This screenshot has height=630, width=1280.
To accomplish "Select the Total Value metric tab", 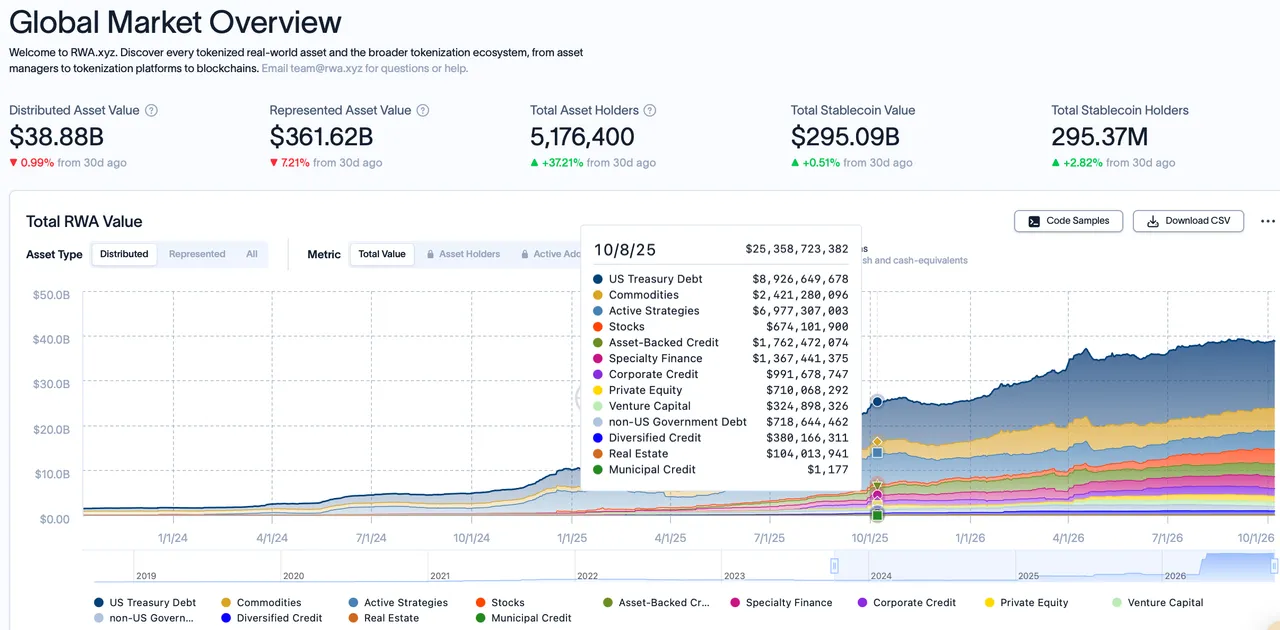I will click(382, 254).
